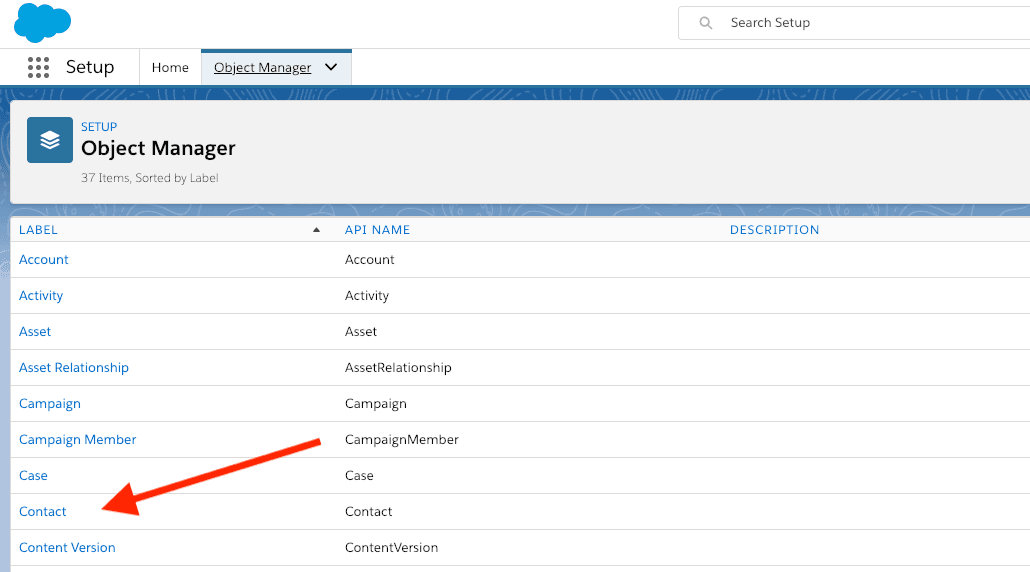Open the Campaign object link
Image resolution: width=1030 pixels, height=572 pixels.
tap(50, 404)
